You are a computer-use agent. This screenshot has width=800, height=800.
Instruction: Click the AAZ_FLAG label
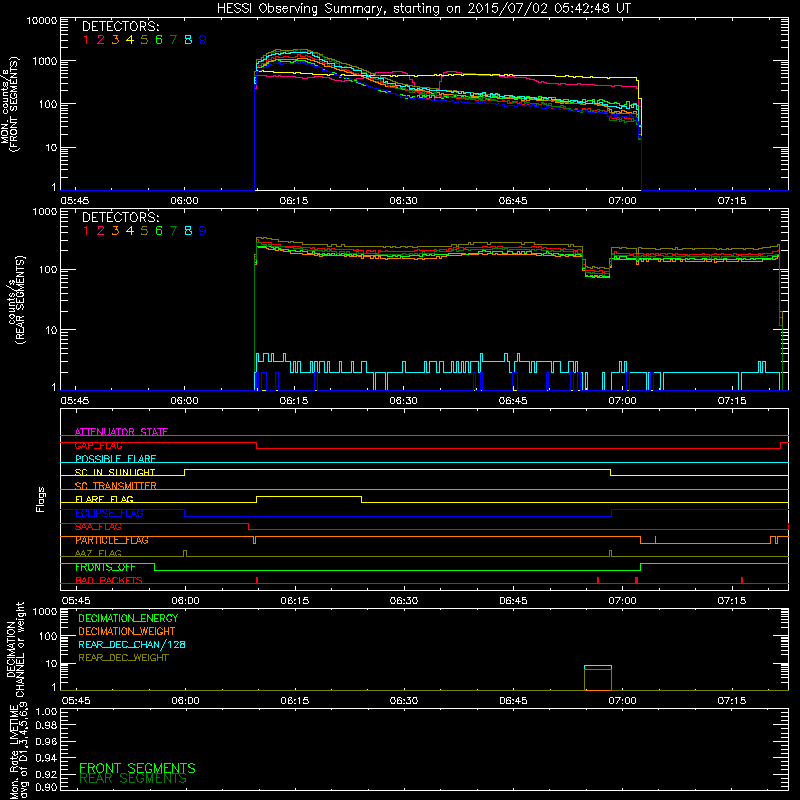coord(98,553)
